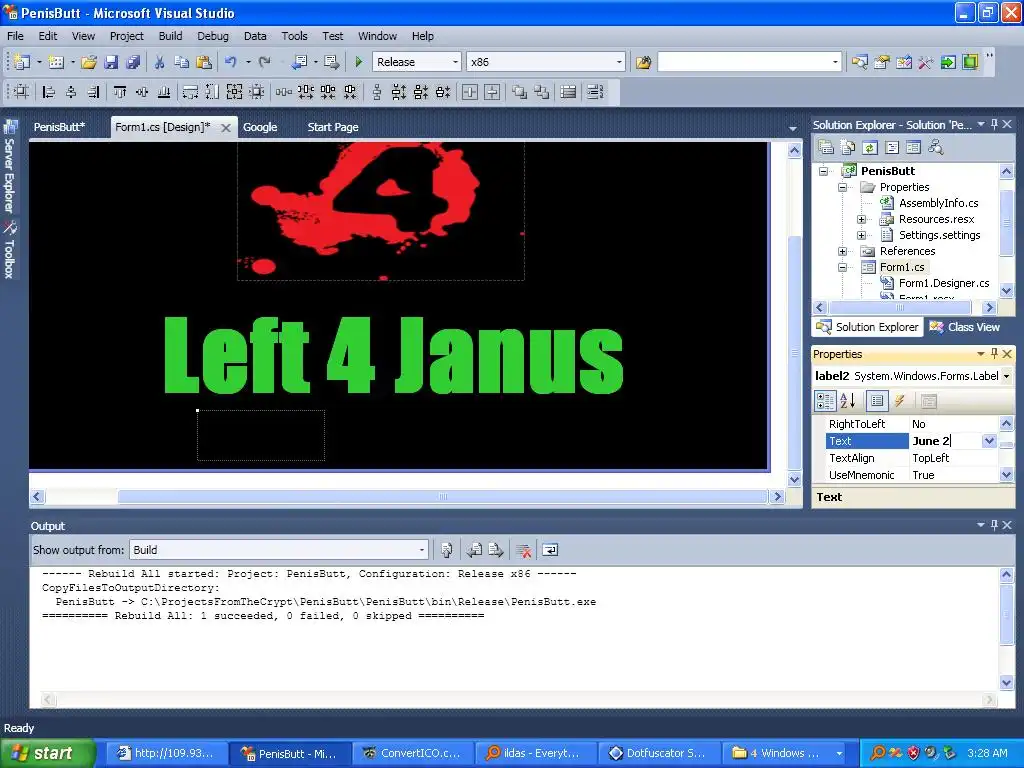Click the Align Bottoms layout icon

click(x=164, y=92)
